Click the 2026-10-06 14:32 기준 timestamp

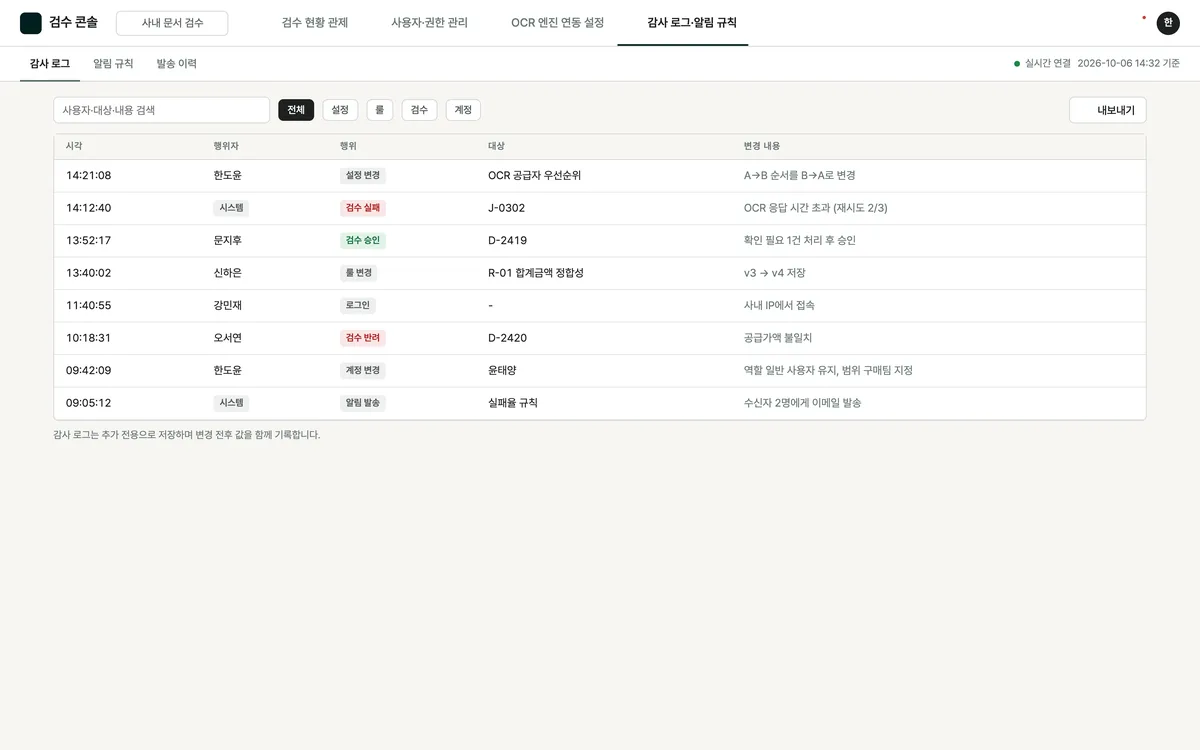pos(1129,63)
